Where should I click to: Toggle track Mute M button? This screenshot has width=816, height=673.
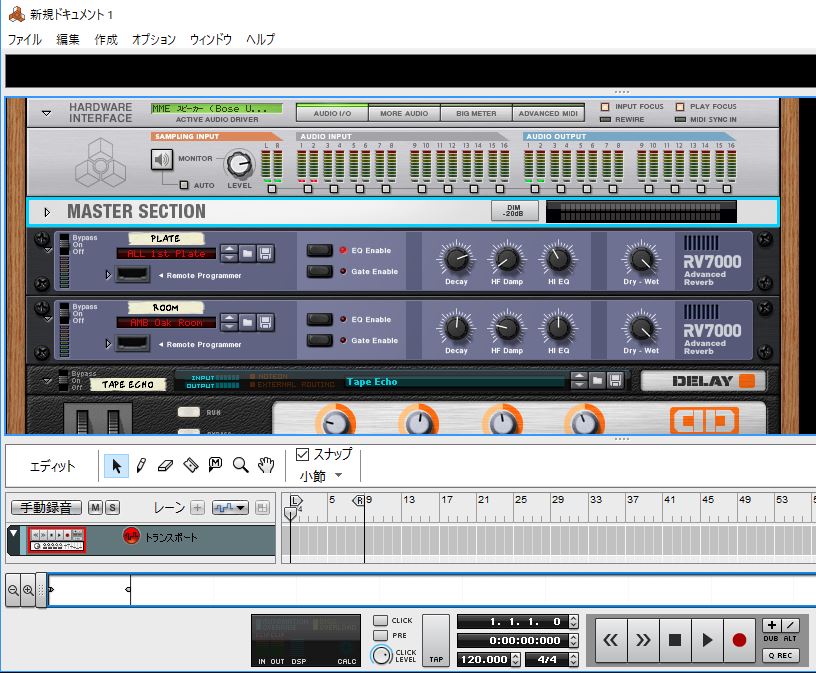95,507
